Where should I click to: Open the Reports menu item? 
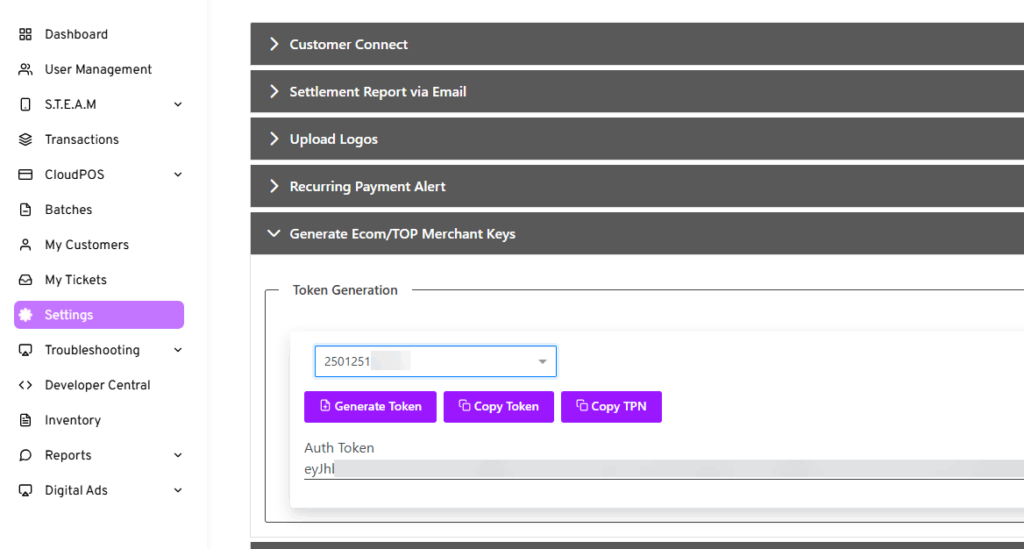click(68, 455)
